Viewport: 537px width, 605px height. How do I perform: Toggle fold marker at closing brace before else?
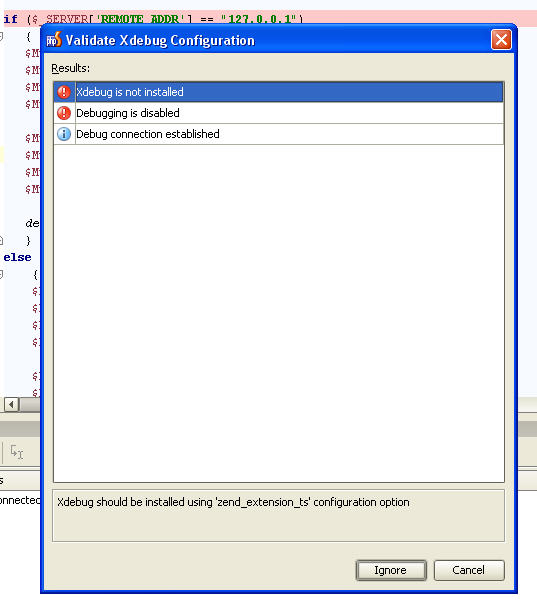[x=1, y=240]
